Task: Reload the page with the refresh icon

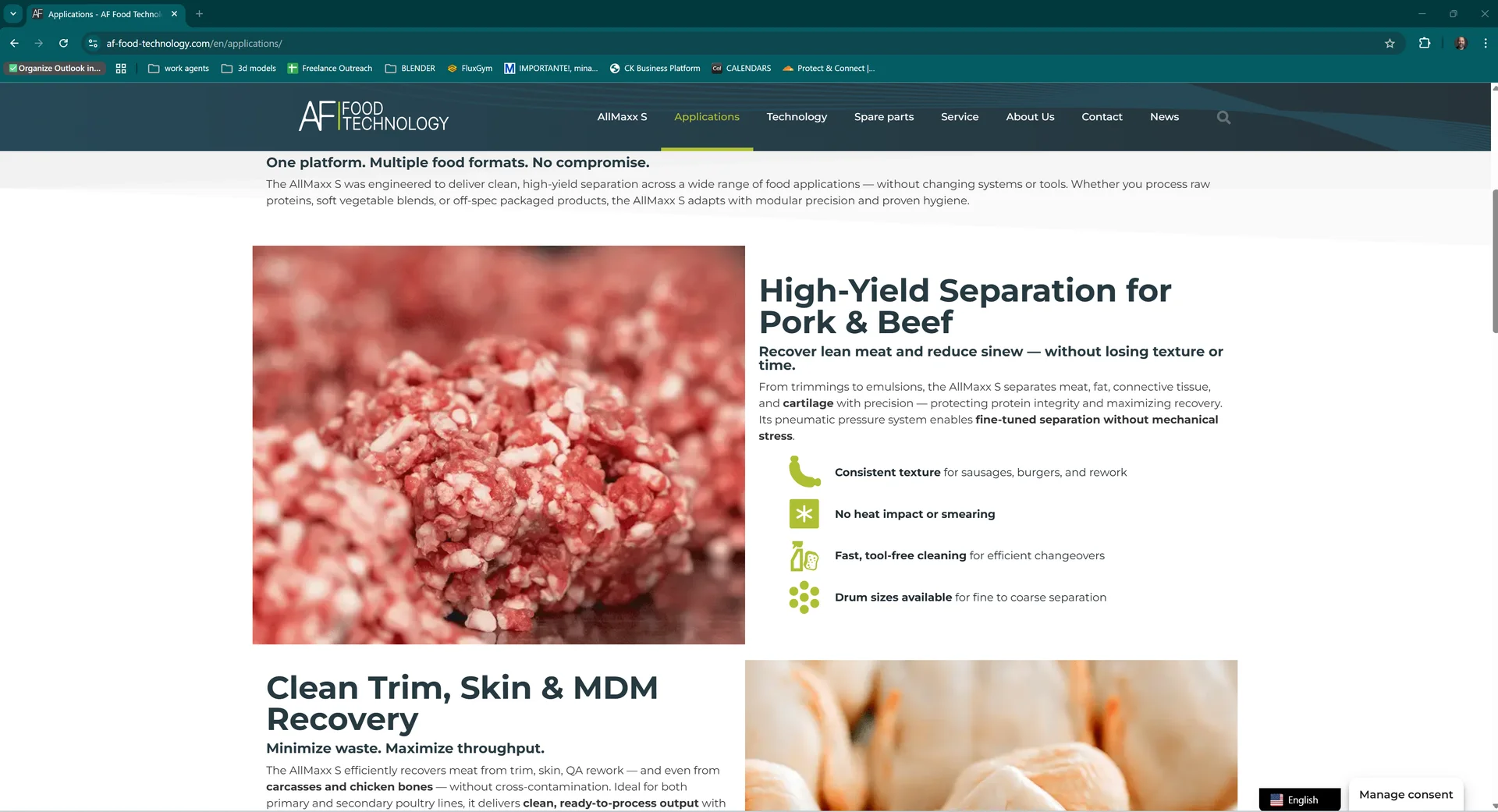Action: (64, 44)
